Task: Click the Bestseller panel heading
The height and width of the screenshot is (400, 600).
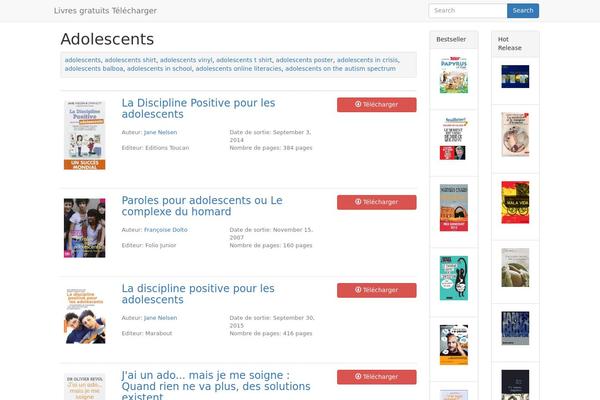Action: (451, 39)
